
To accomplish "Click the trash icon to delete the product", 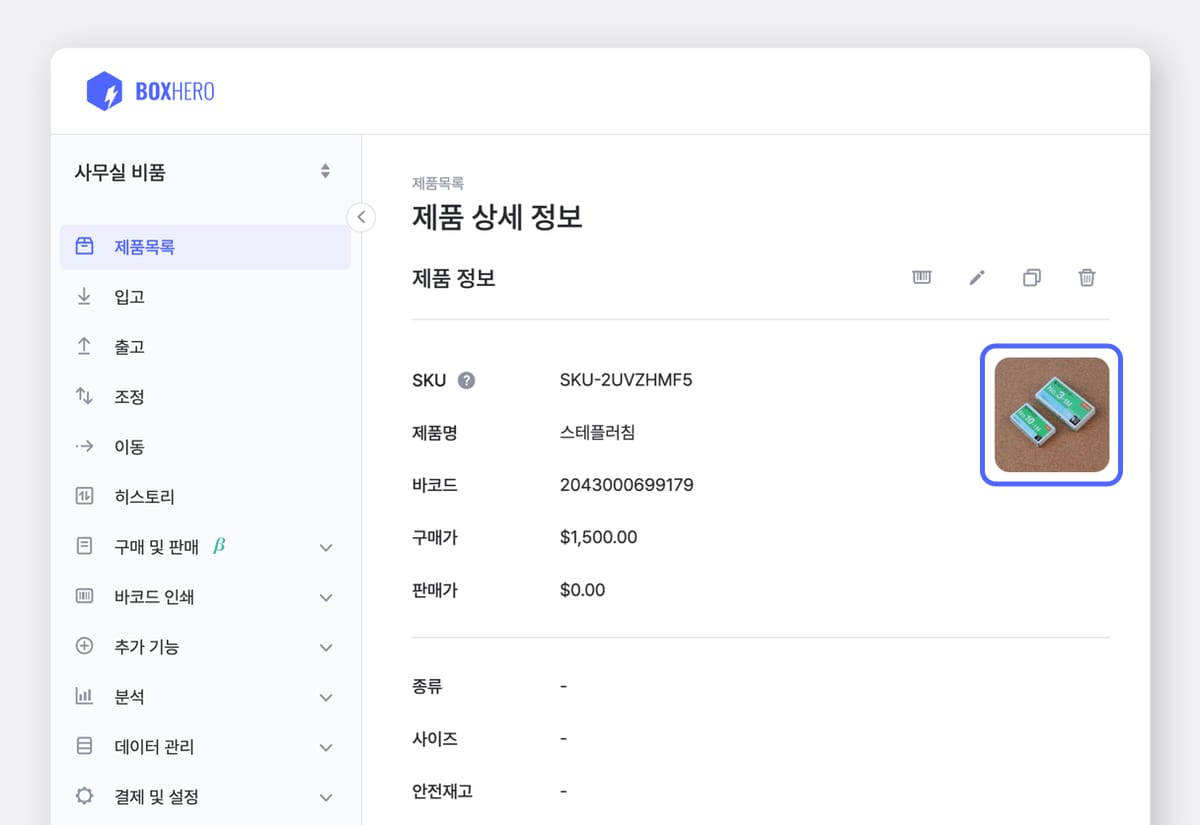I will (x=1086, y=277).
